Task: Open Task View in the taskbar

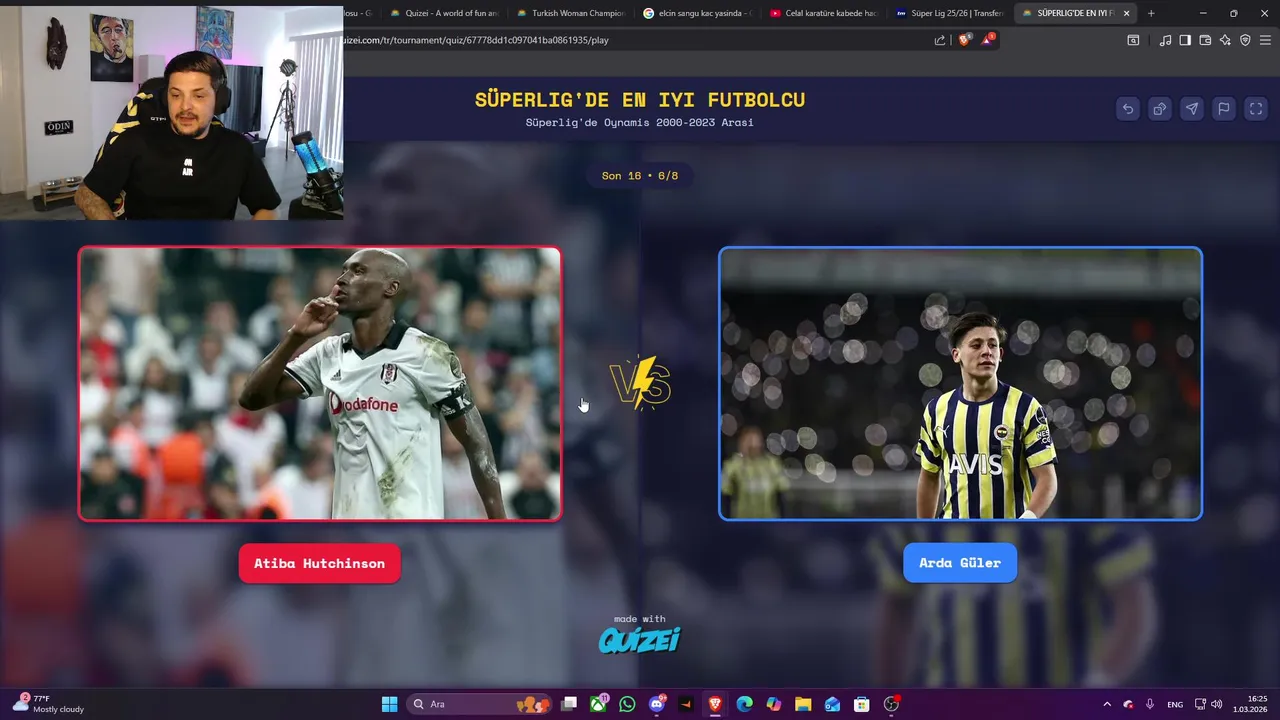Action: (x=569, y=704)
